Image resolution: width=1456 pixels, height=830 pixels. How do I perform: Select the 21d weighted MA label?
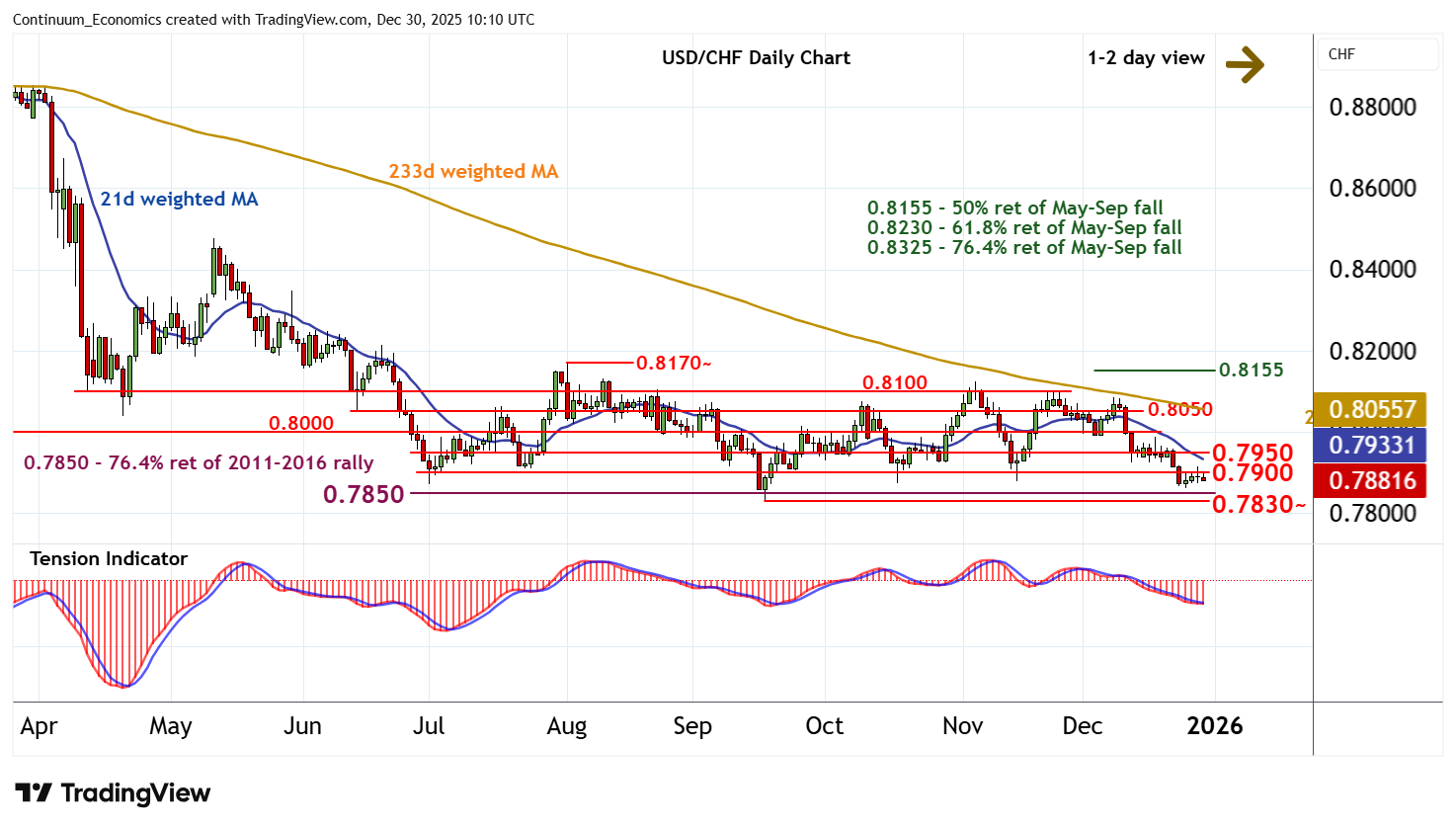point(179,199)
